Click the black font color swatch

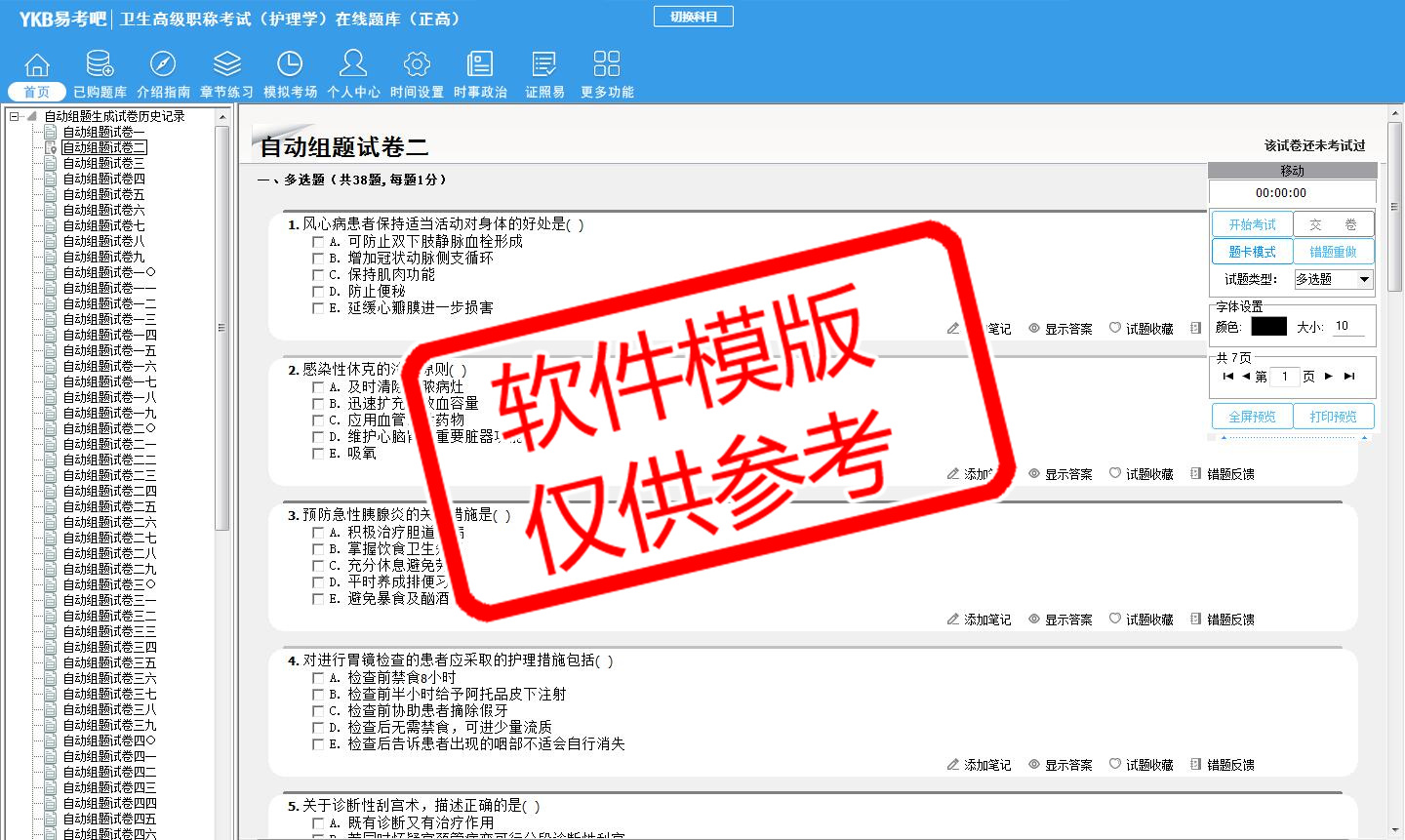click(1268, 327)
